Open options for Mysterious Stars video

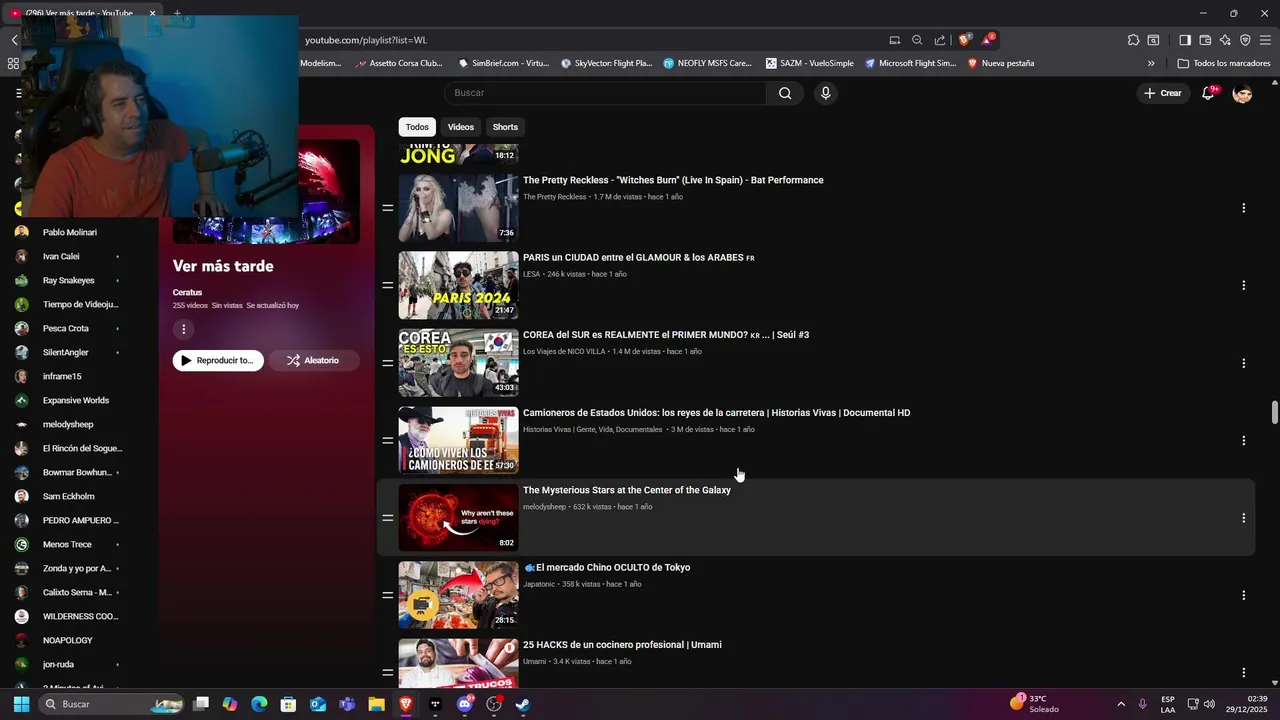tap(1244, 518)
